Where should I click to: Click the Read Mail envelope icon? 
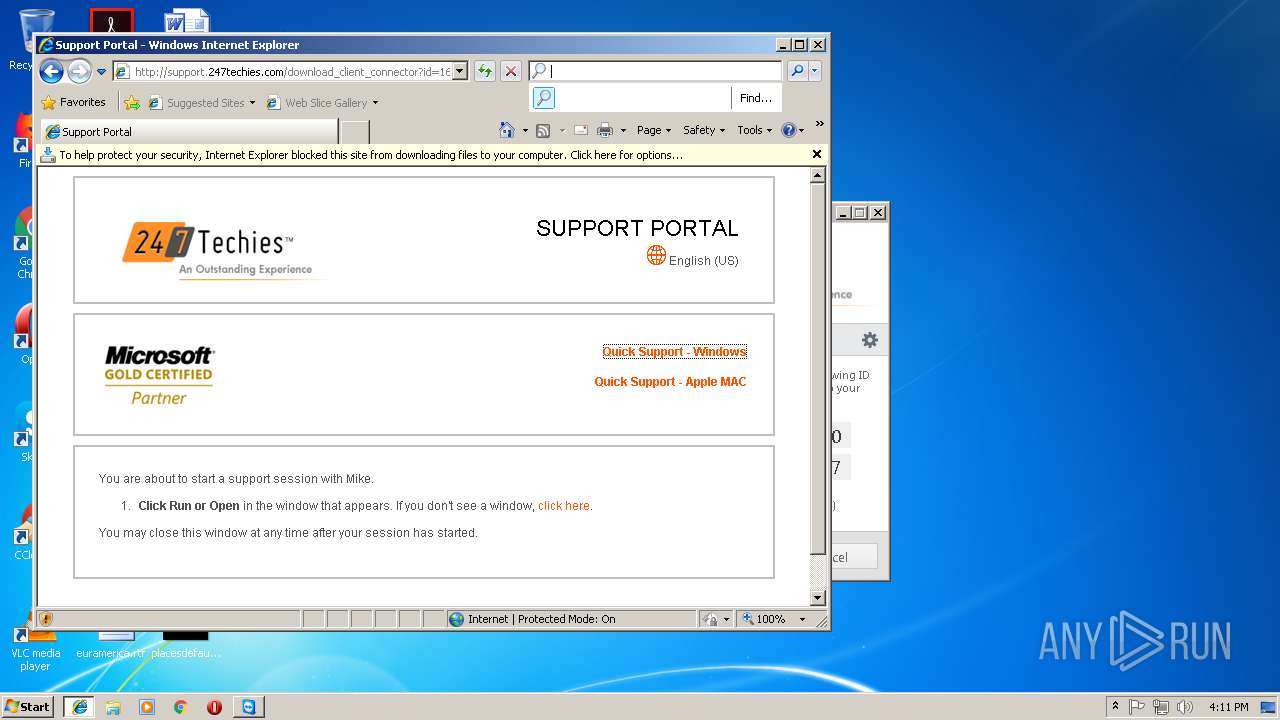(580, 130)
